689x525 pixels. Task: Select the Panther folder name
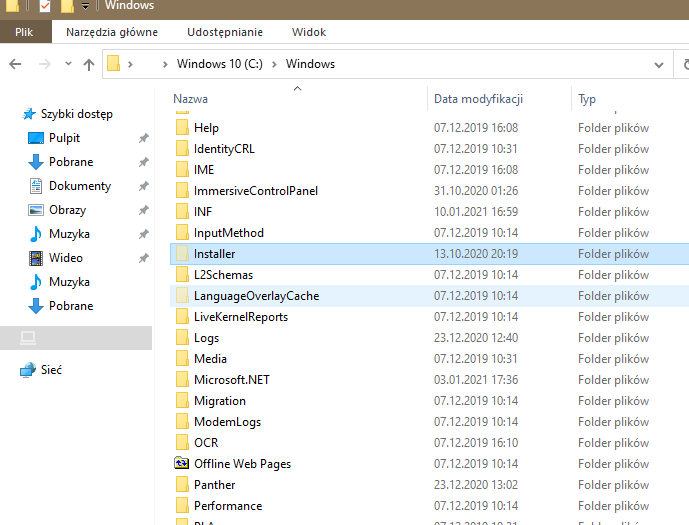pos(214,485)
